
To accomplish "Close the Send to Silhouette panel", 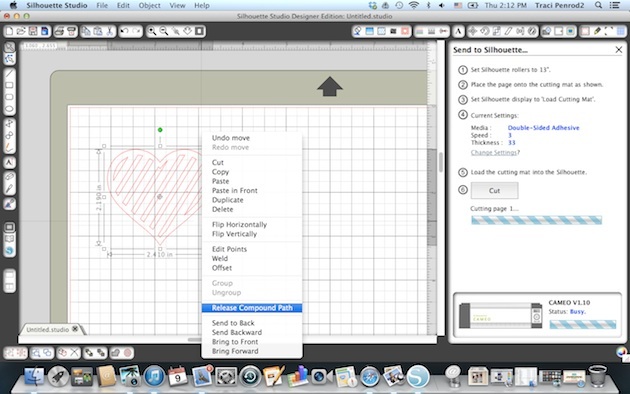I will click(619, 50).
